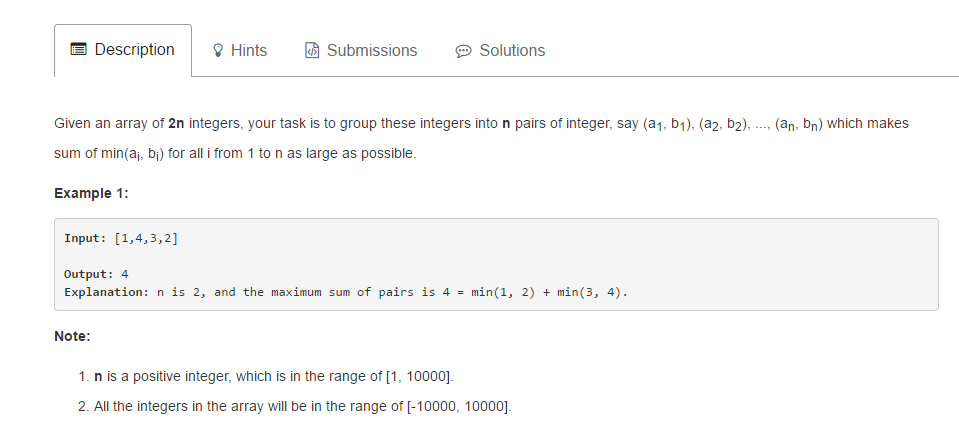Click the Example 1 heading

(x=91, y=193)
